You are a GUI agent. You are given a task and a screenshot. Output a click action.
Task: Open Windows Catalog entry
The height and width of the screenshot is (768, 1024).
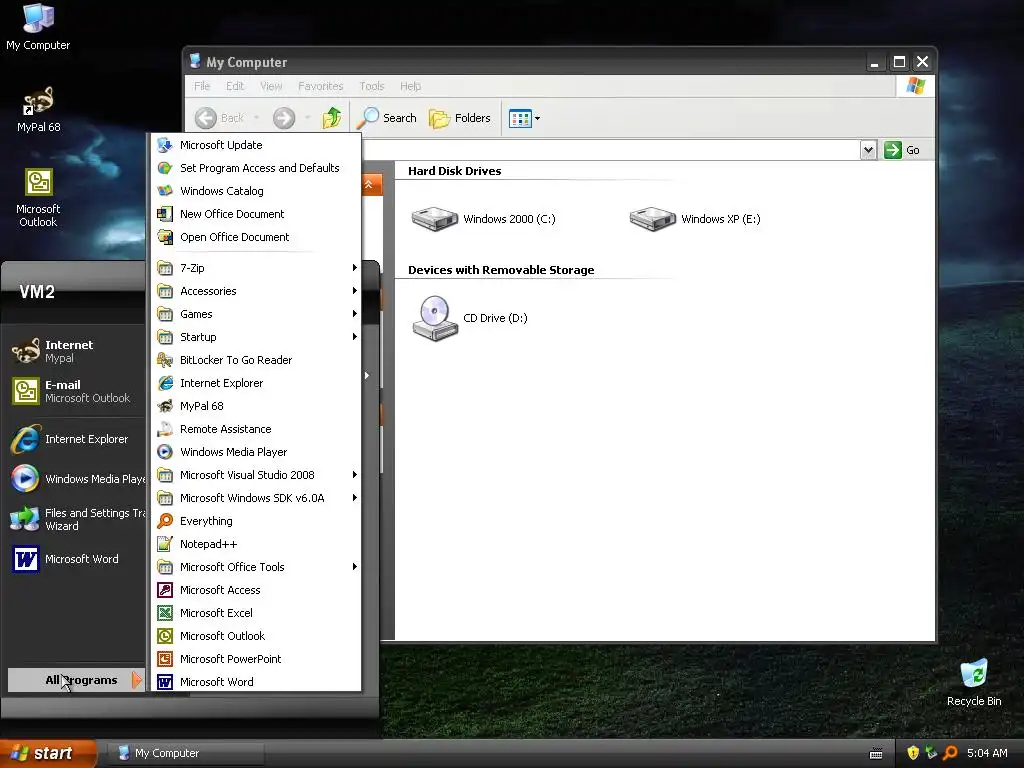256,191
